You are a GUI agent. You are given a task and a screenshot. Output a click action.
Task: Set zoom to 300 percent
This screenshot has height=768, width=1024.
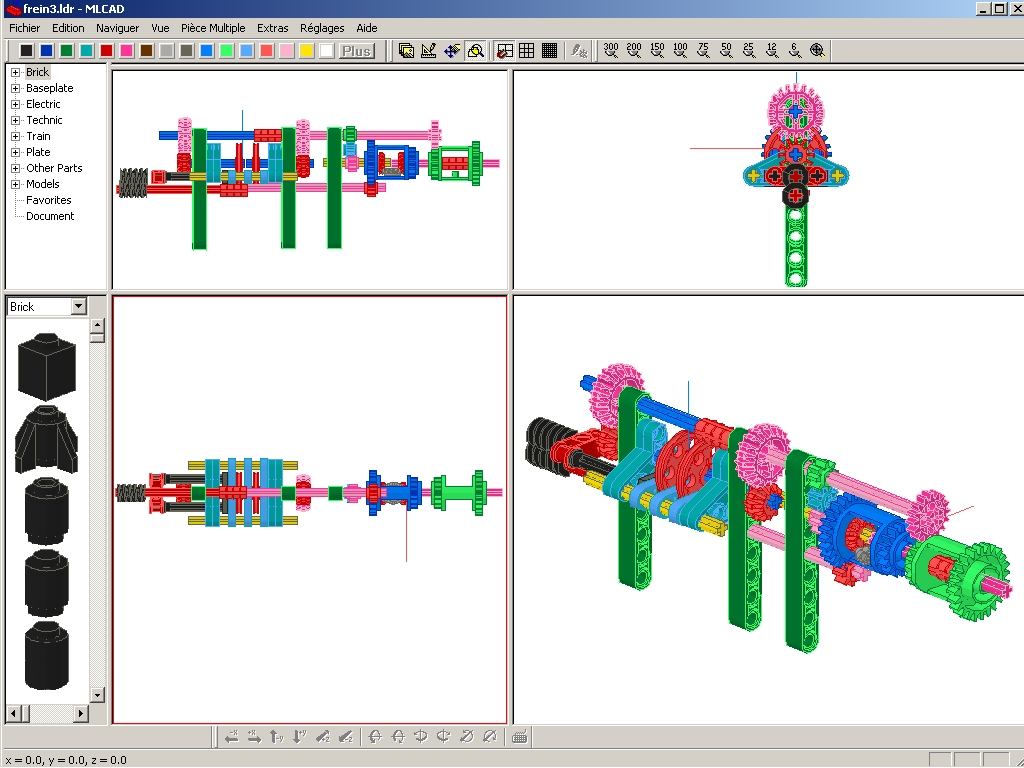click(x=611, y=50)
